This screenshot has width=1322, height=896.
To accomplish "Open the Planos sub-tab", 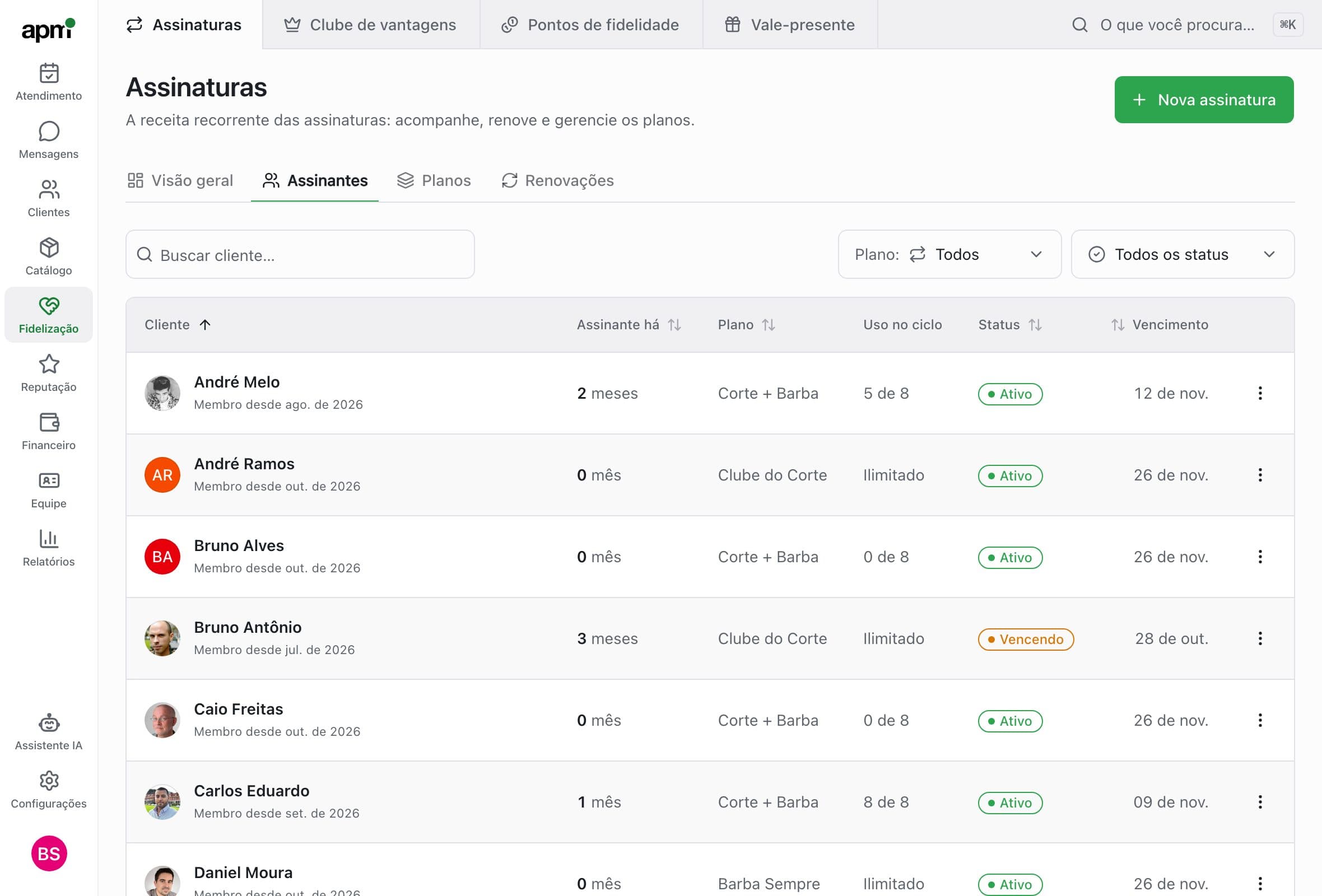I will click(434, 180).
